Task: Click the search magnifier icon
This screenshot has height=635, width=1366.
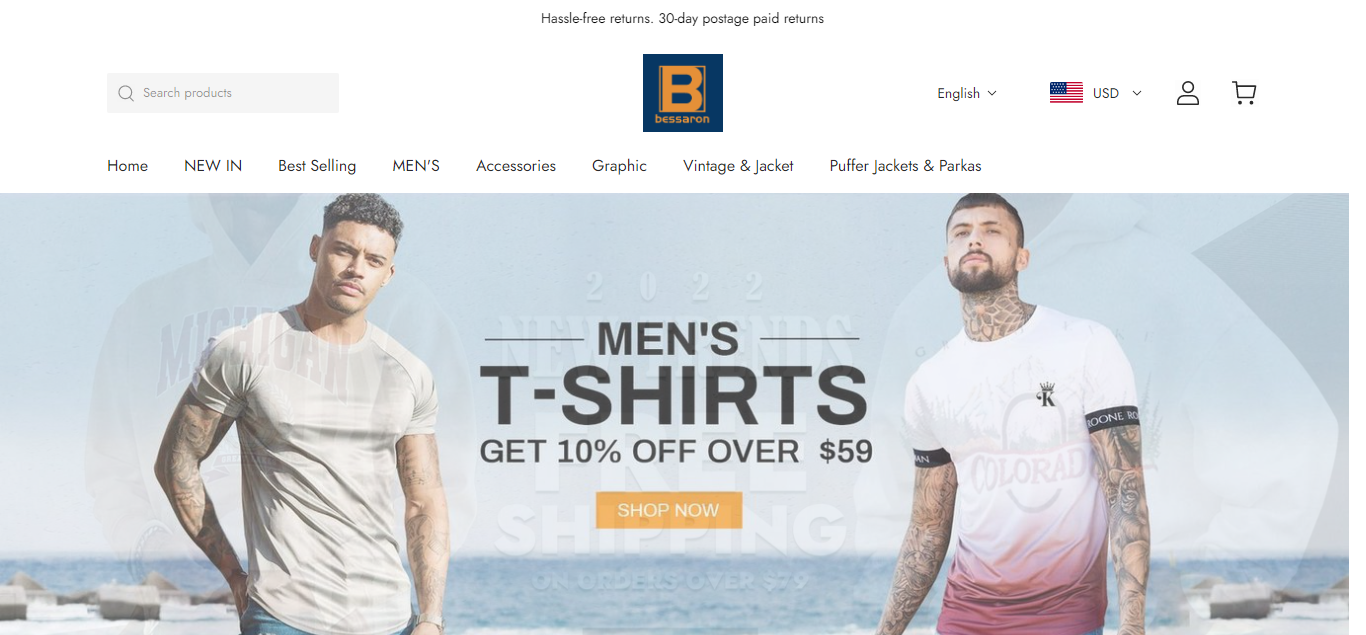Action: pyautogui.click(x=126, y=93)
